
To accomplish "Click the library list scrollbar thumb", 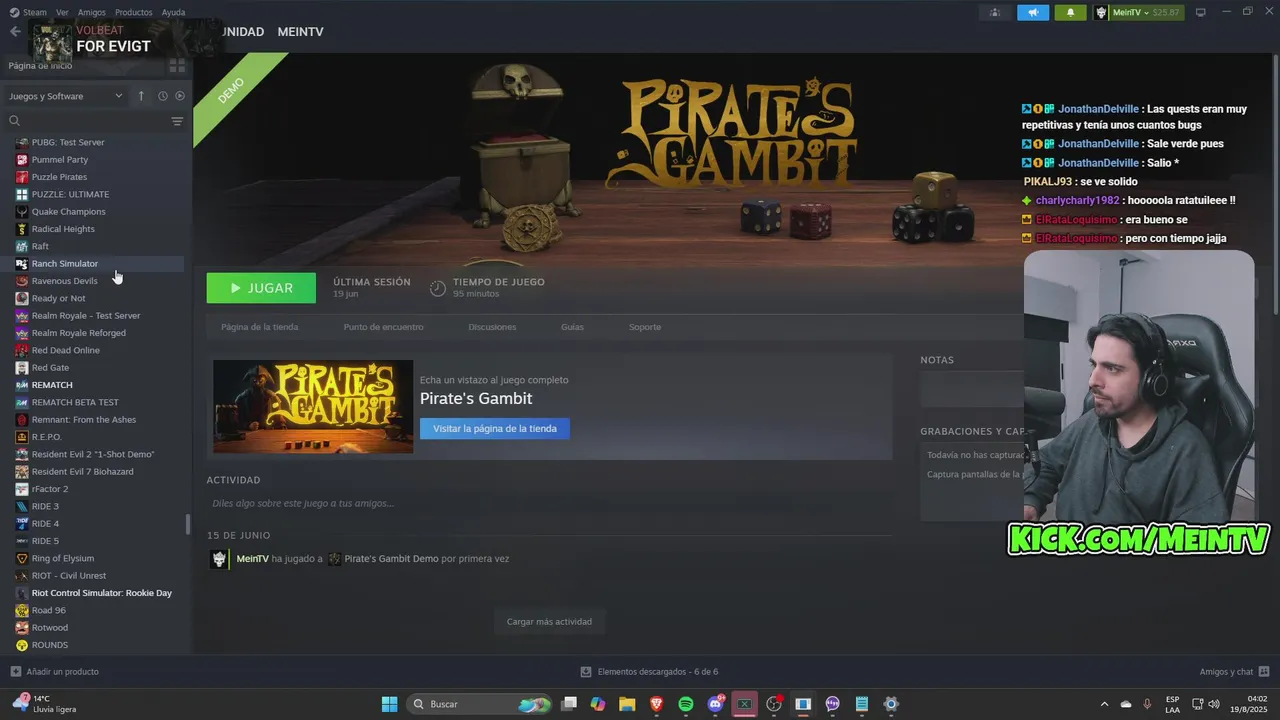I will [x=188, y=524].
